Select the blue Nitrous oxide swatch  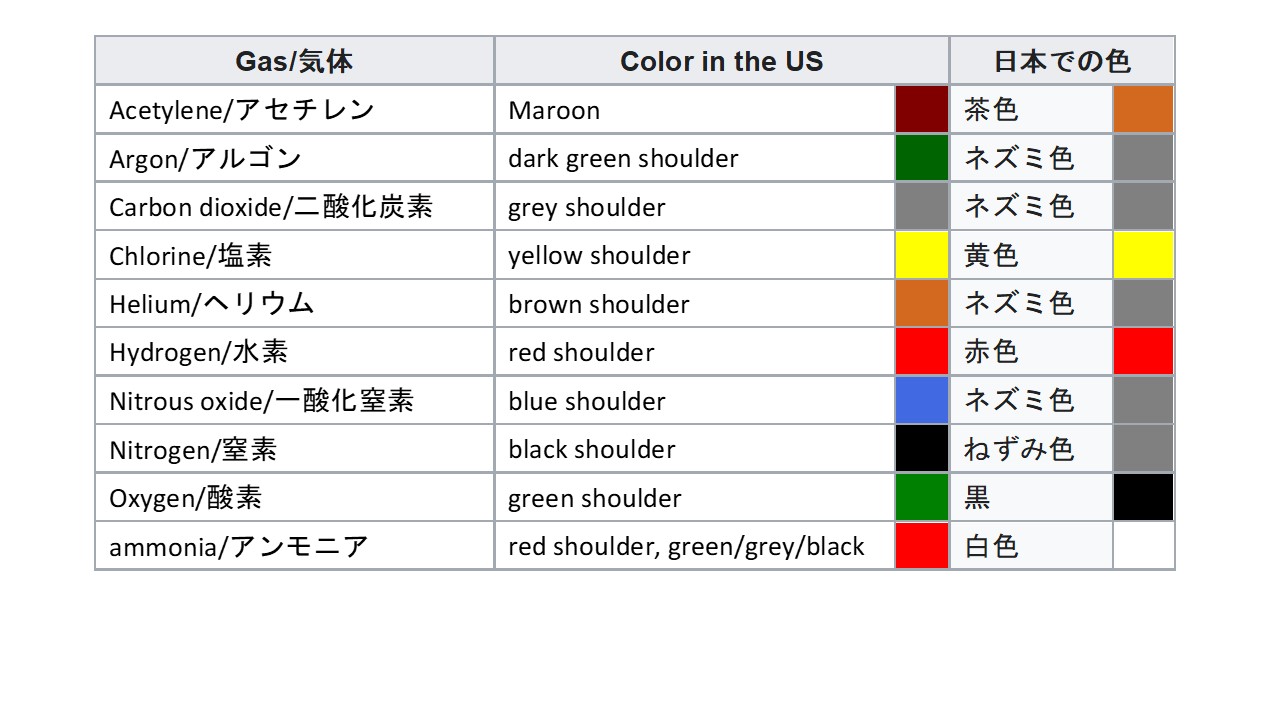[922, 400]
